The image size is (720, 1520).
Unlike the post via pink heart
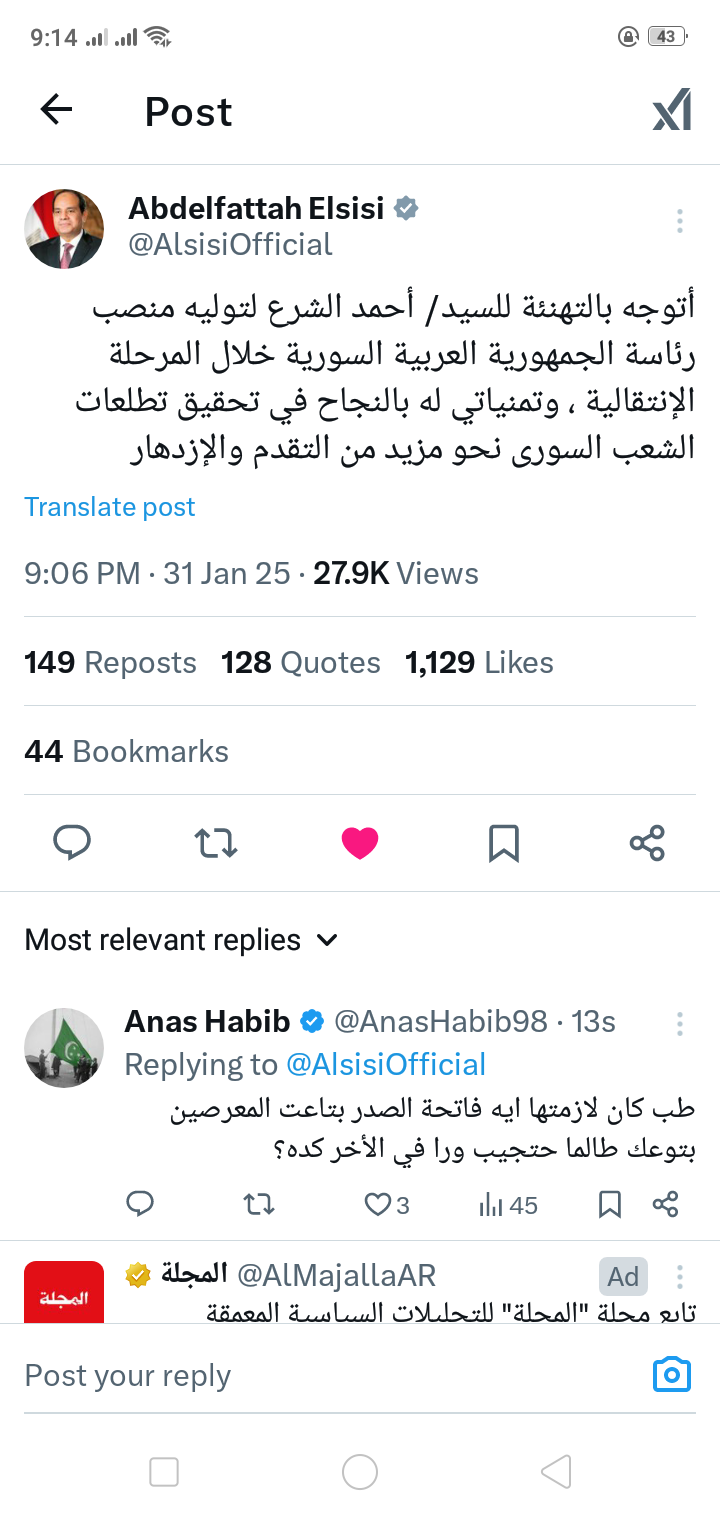pyautogui.click(x=359, y=843)
